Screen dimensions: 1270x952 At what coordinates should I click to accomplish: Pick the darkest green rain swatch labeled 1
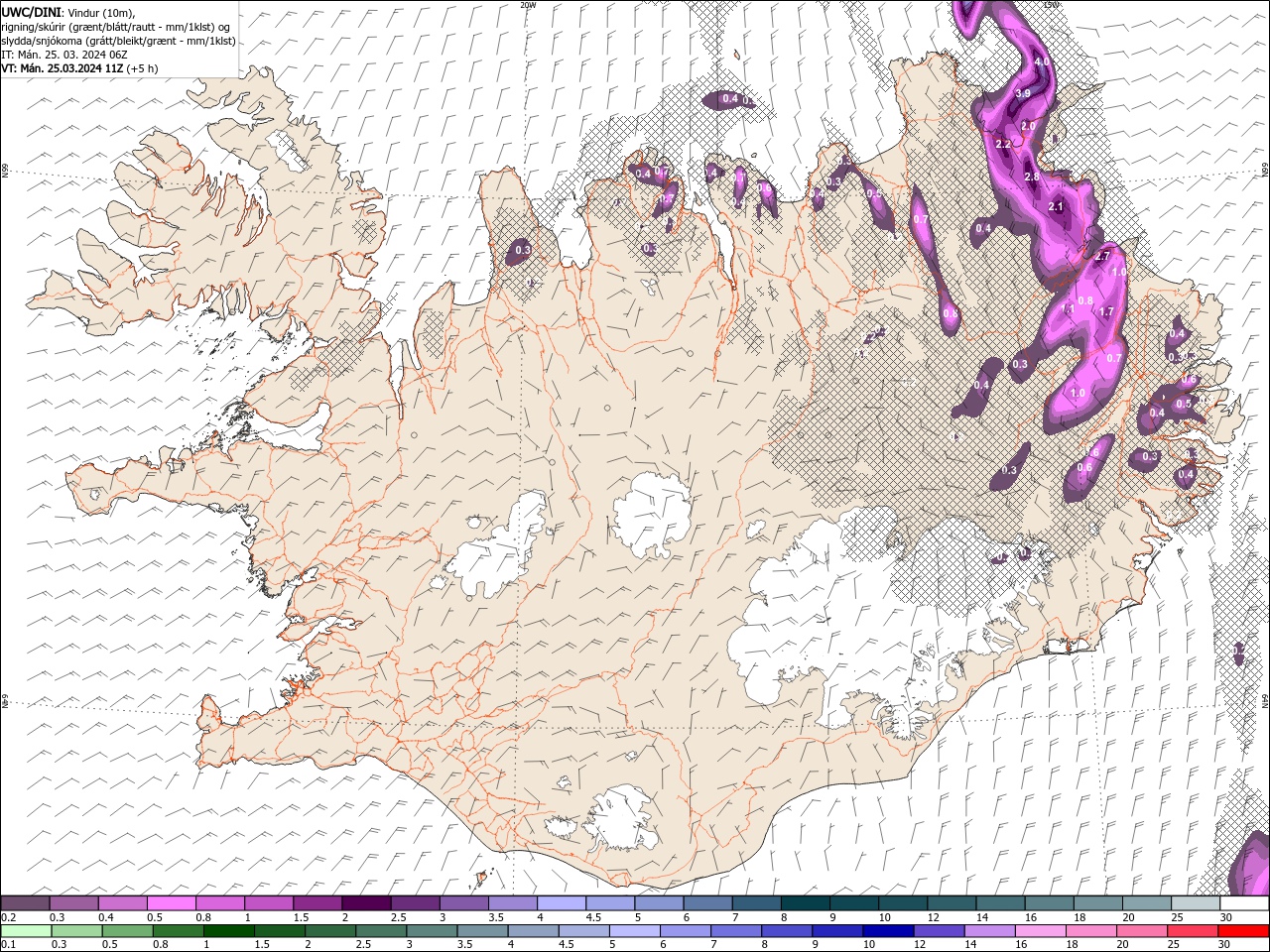click(x=228, y=931)
